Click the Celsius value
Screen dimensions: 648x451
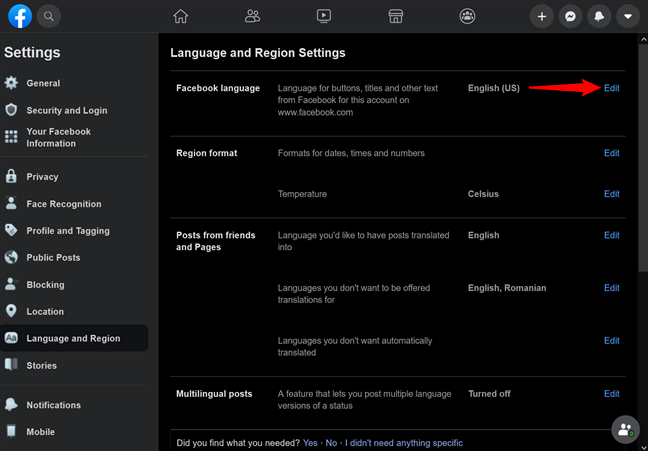point(483,194)
